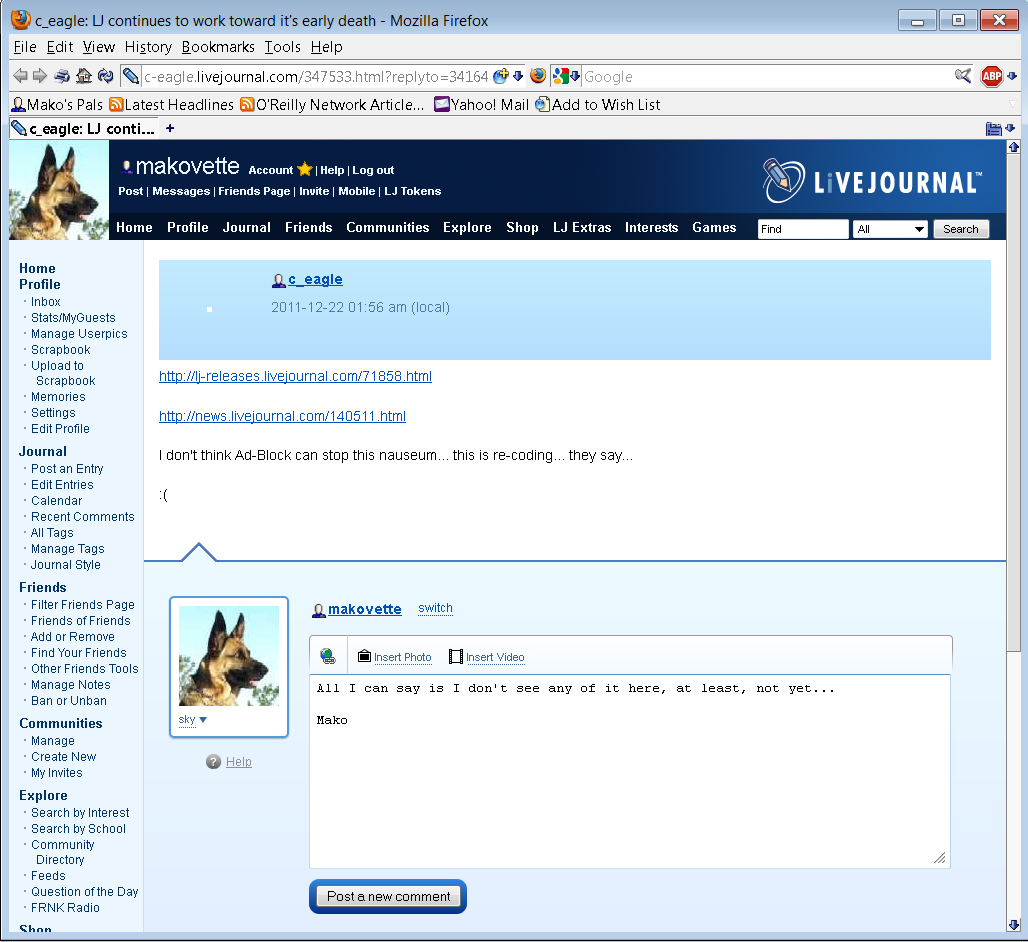
Task: Click the browser Home toolbar icon
Action: pyautogui.click(x=84, y=76)
